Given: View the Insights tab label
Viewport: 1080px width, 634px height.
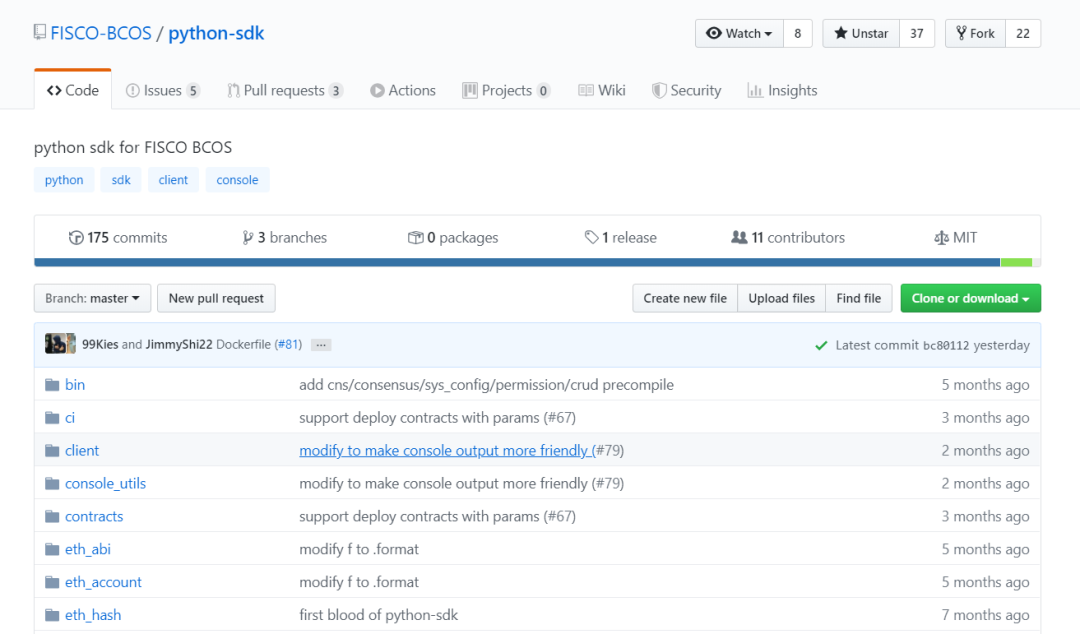Looking at the screenshot, I should pyautogui.click(x=793, y=90).
